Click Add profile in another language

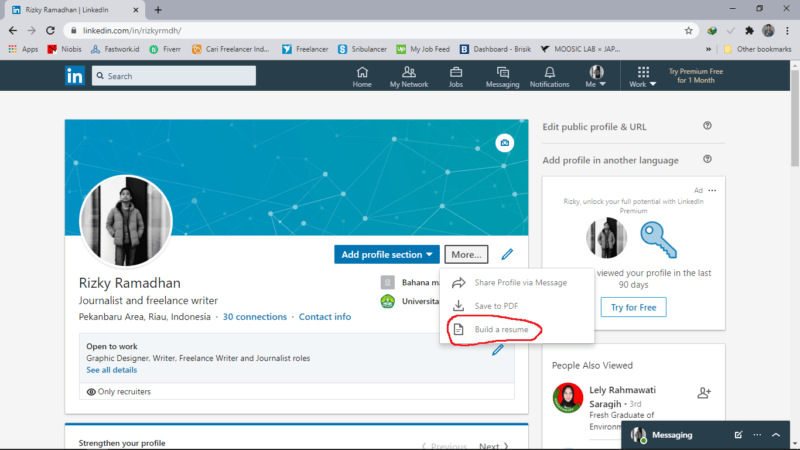(x=610, y=160)
